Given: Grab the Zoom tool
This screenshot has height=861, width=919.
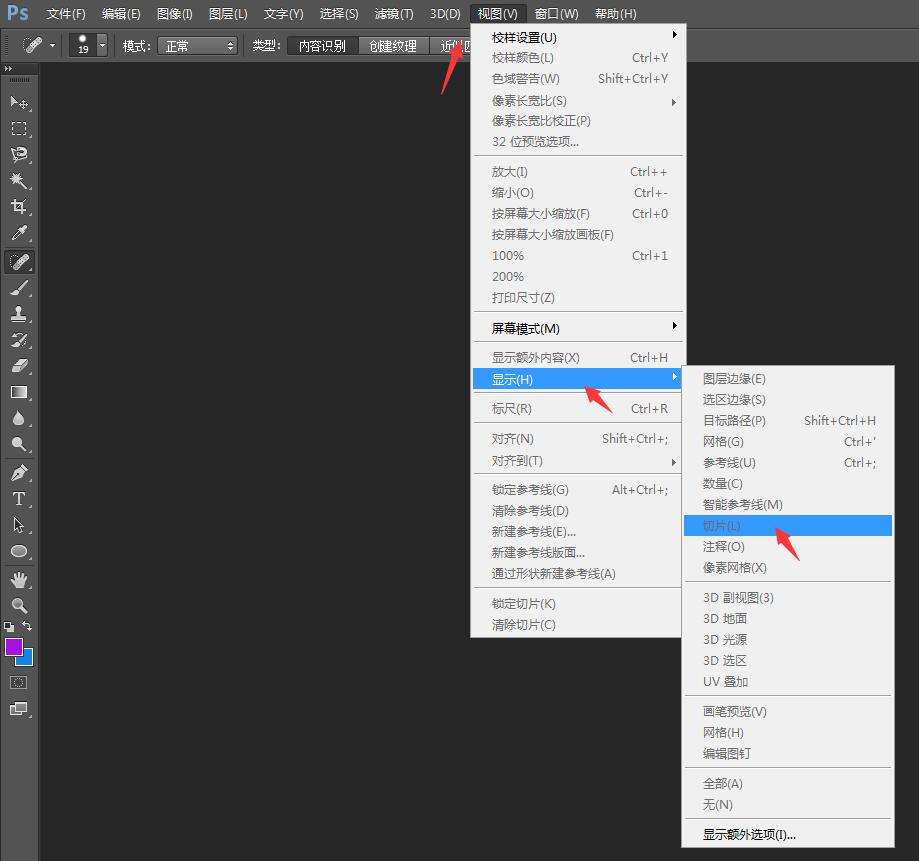Looking at the screenshot, I should pyautogui.click(x=18, y=605).
